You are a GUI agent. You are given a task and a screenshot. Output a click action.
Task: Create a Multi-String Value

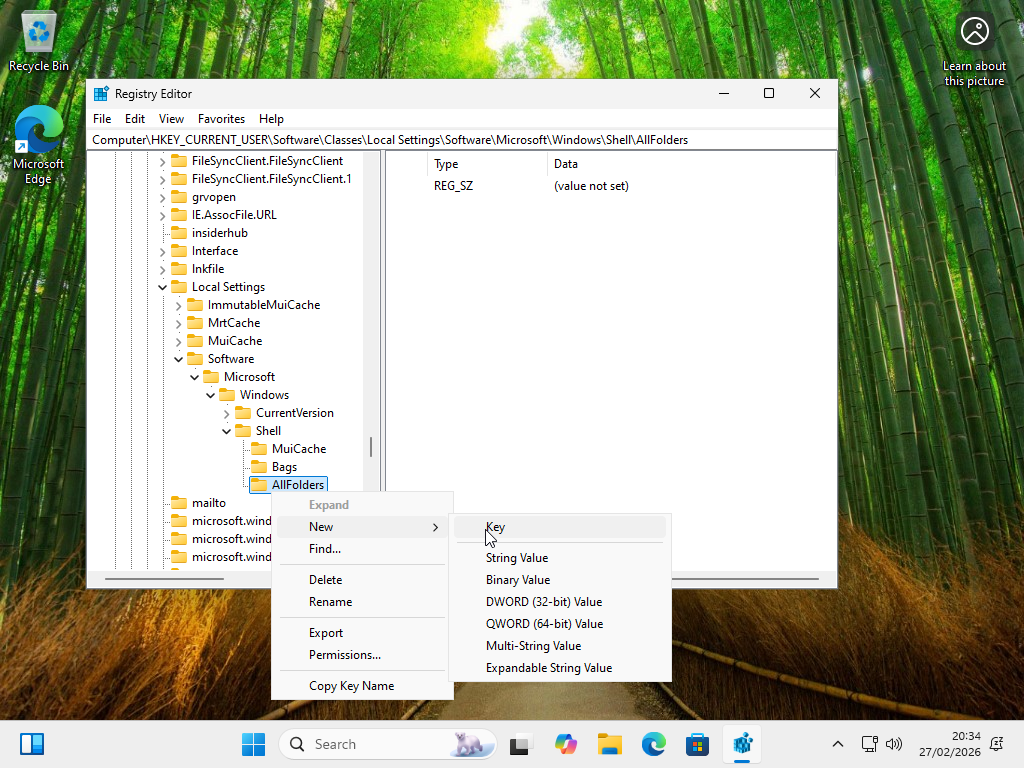(560, 646)
